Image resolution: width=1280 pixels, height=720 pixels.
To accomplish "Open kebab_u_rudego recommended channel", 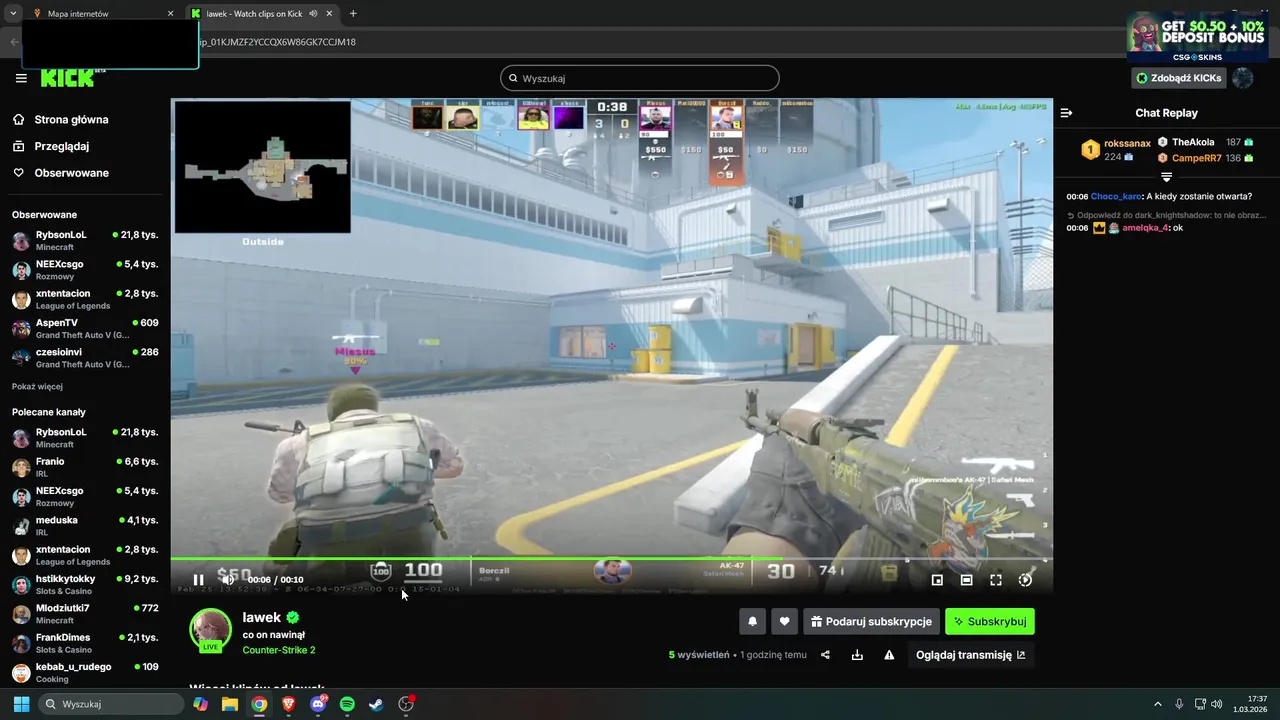I will tap(85, 672).
